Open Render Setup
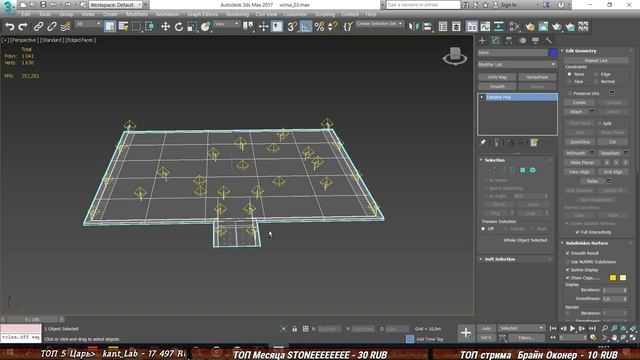The width and height of the screenshot is (640, 360). point(543,27)
